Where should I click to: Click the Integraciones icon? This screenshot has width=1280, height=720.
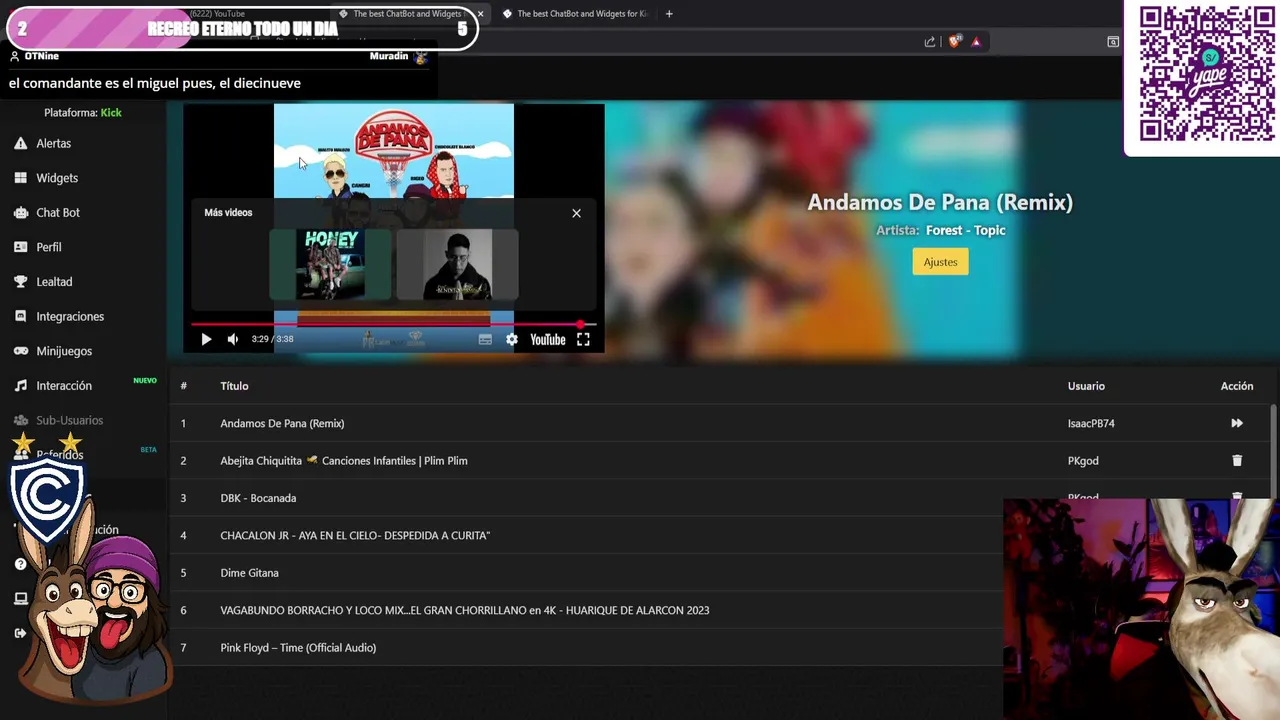[20, 316]
